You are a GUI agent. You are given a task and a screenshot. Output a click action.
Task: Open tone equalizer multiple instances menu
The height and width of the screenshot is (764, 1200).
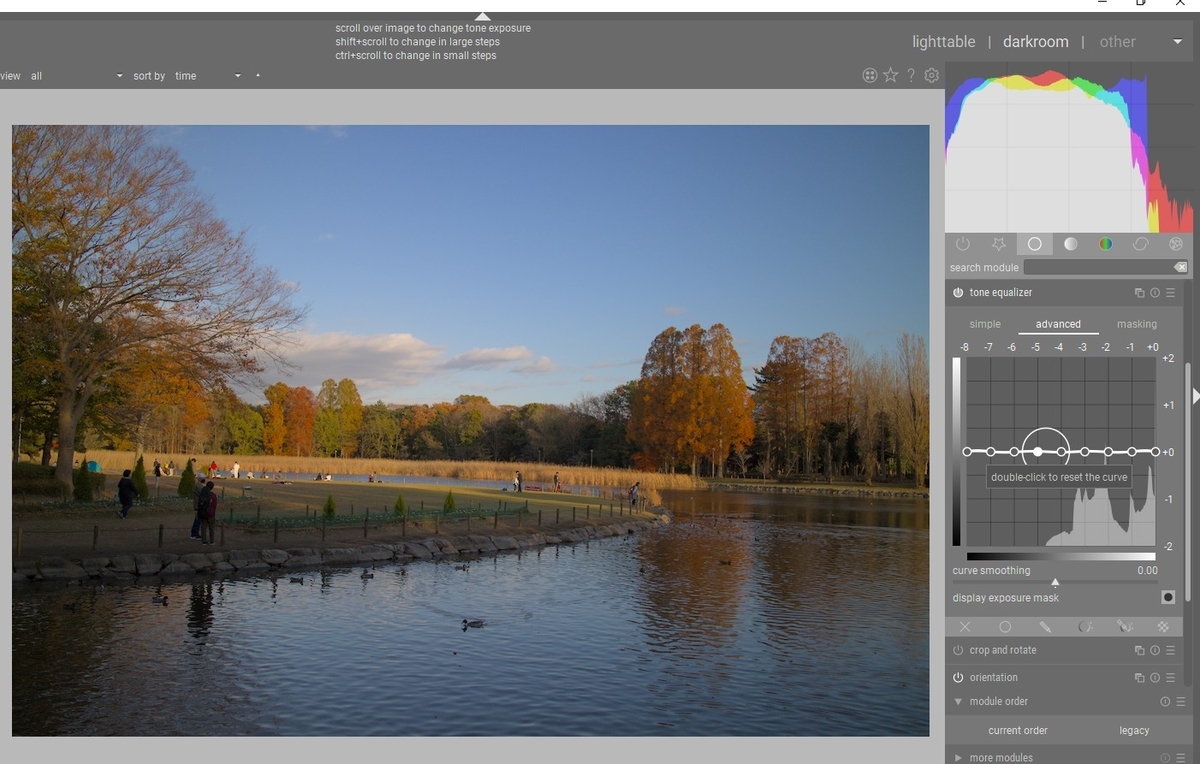tap(1139, 293)
